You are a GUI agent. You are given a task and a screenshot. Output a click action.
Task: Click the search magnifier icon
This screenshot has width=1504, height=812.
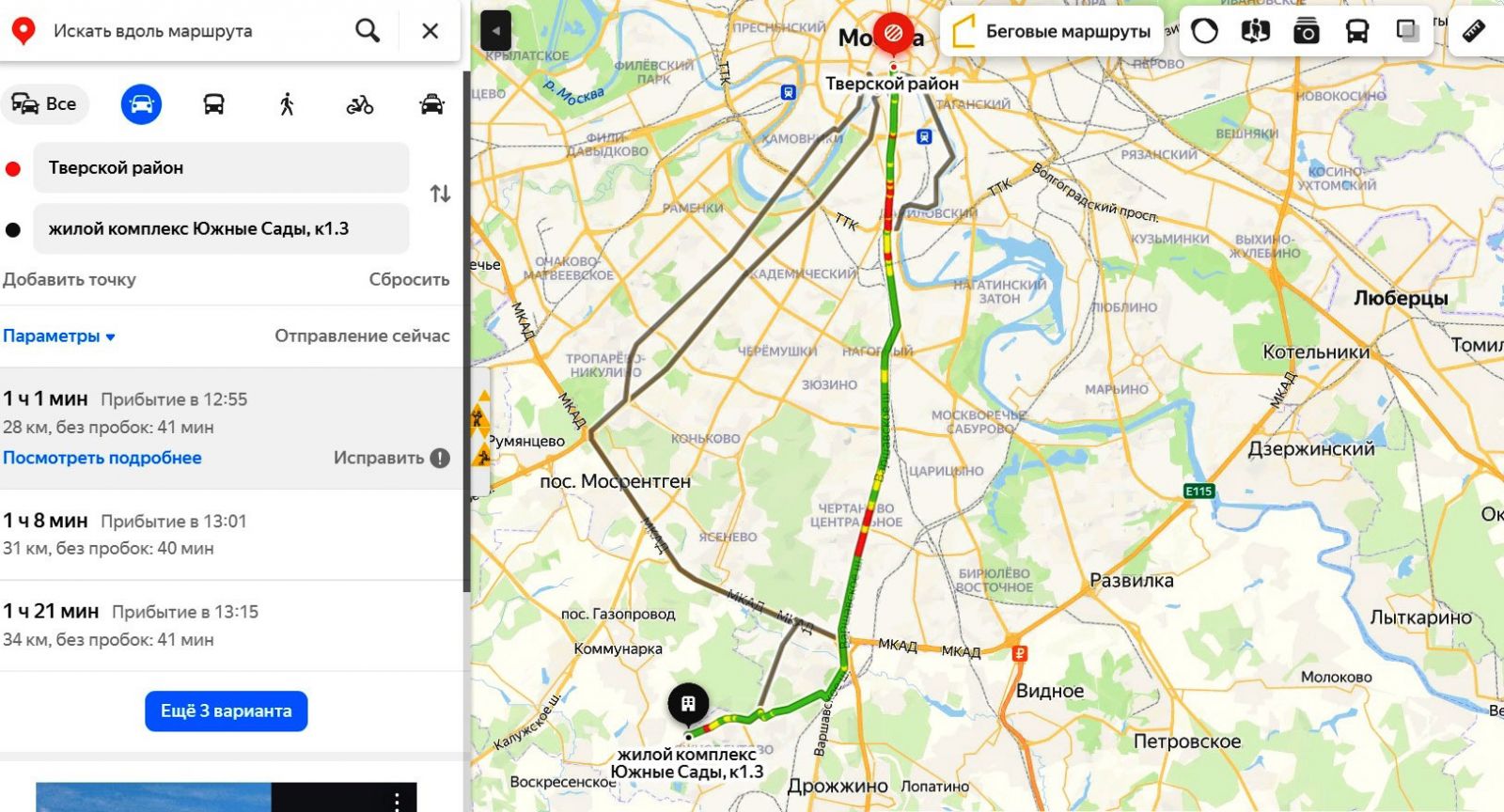[368, 31]
